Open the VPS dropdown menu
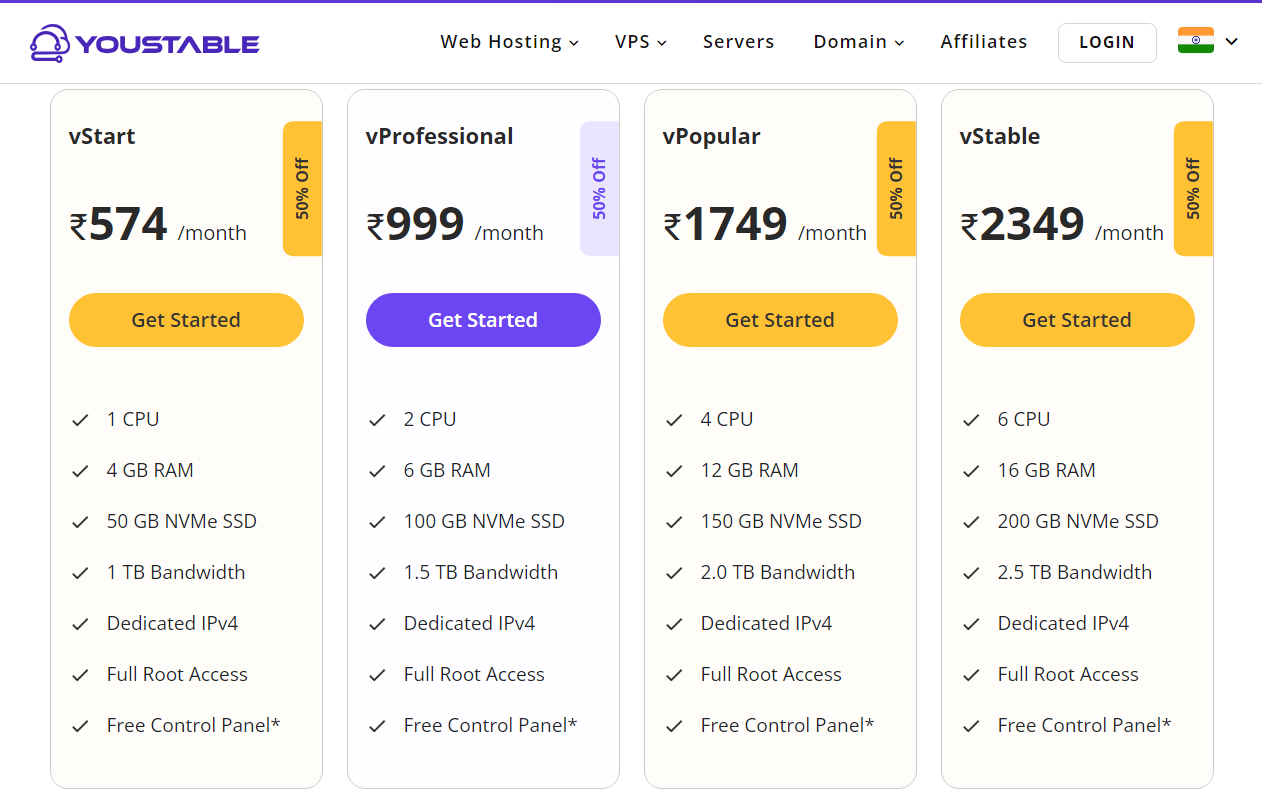The width and height of the screenshot is (1262, 797). [641, 42]
